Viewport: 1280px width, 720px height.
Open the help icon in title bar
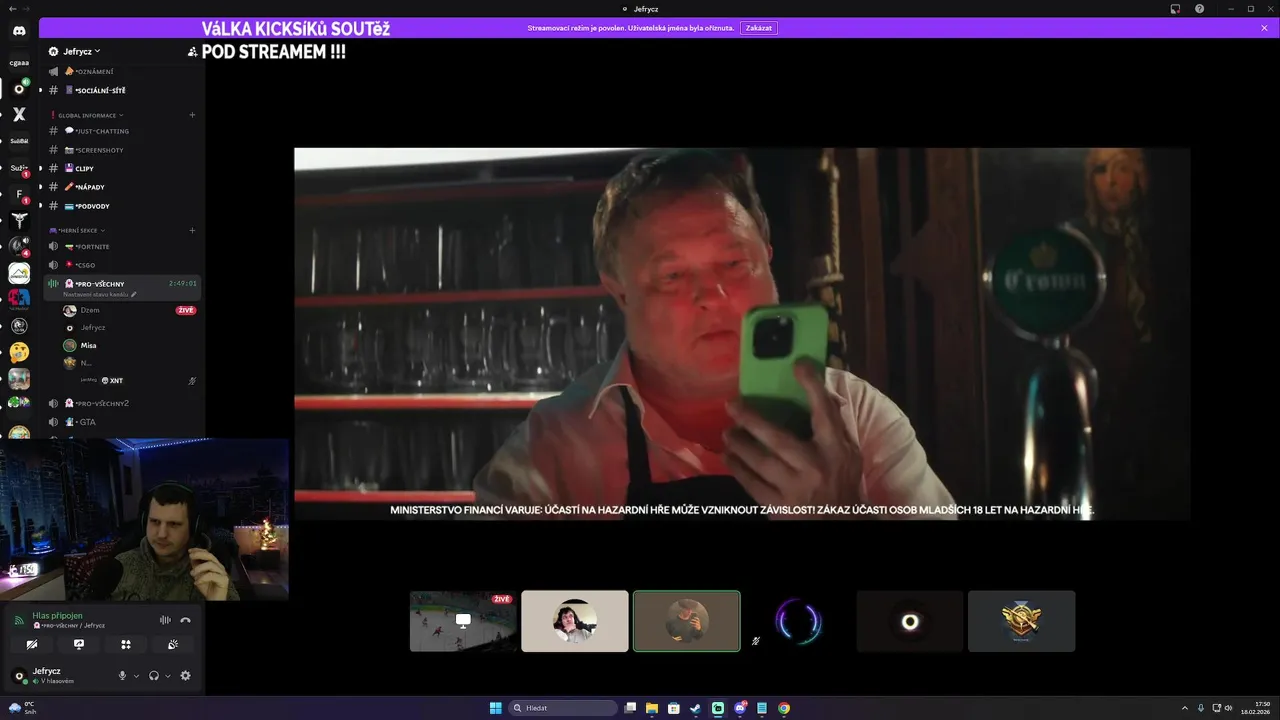click(x=1199, y=9)
